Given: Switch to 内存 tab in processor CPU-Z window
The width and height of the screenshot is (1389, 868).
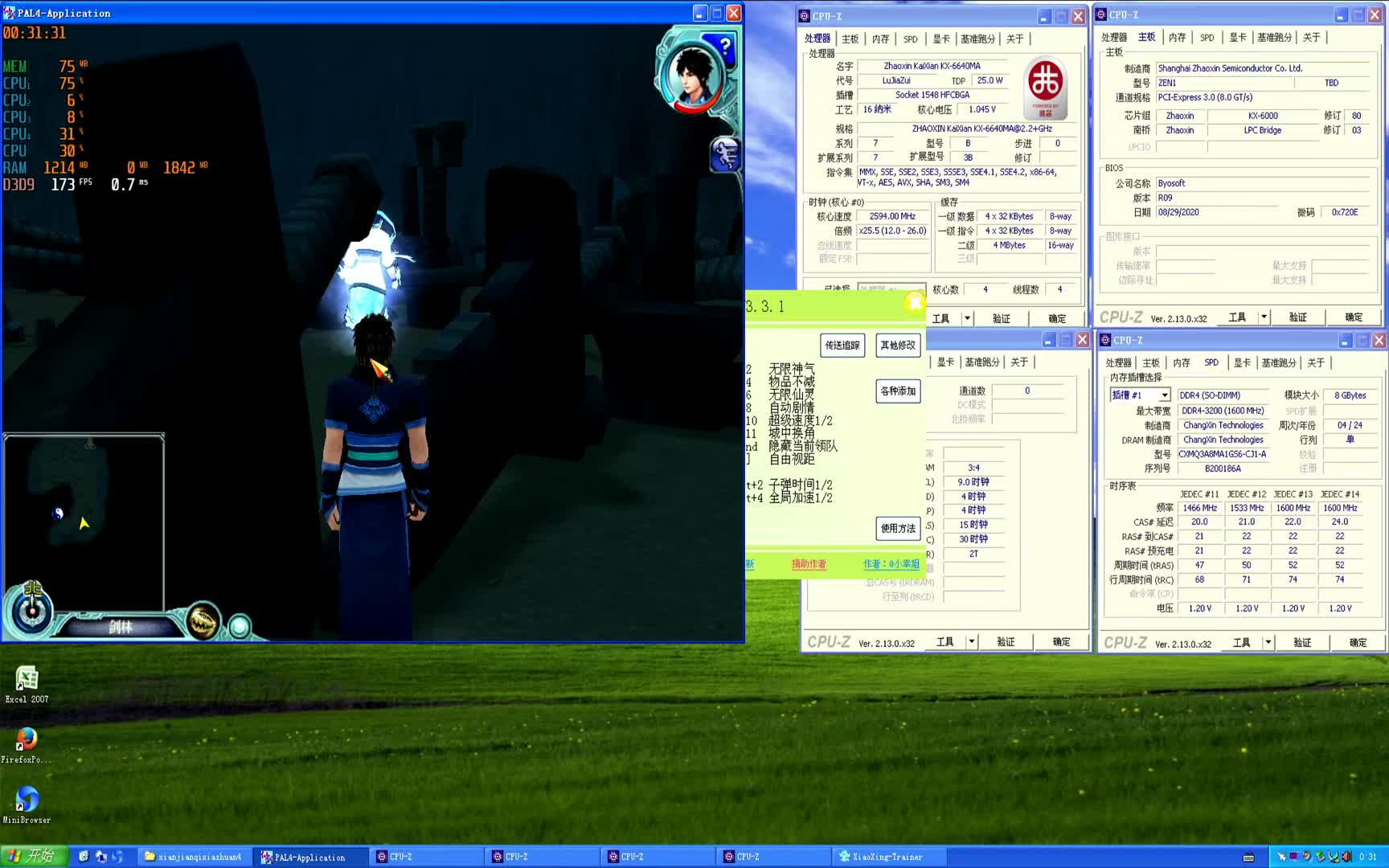Looking at the screenshot, I should [880, 39].
